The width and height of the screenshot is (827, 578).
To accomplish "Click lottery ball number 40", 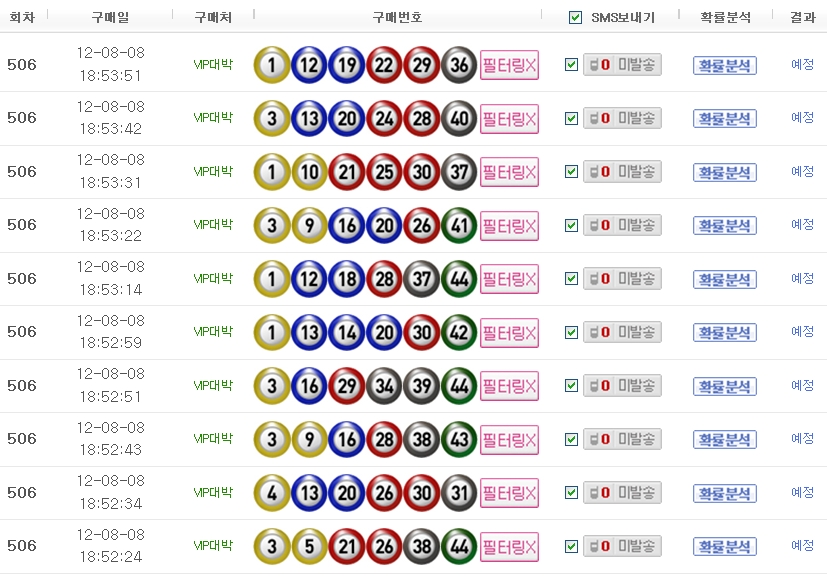I will [x=459, y=119].
